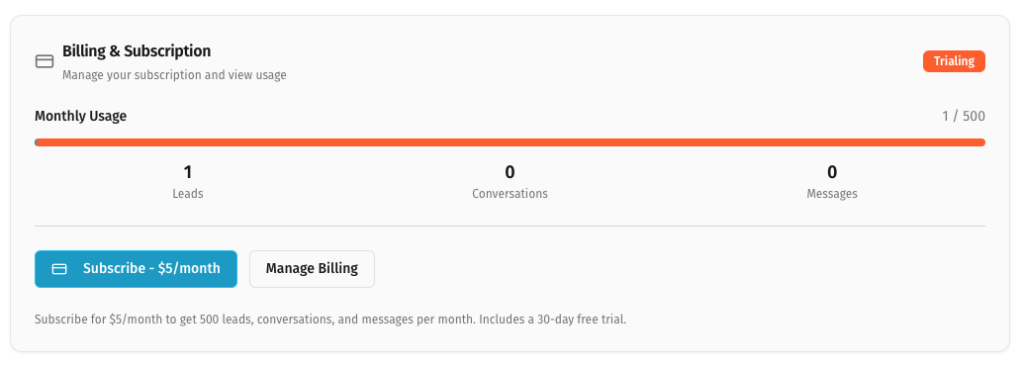The height and width of the screenshot is (366, 1024).
Task: Click the Conversations count number
Action: (x=510, y=173)
